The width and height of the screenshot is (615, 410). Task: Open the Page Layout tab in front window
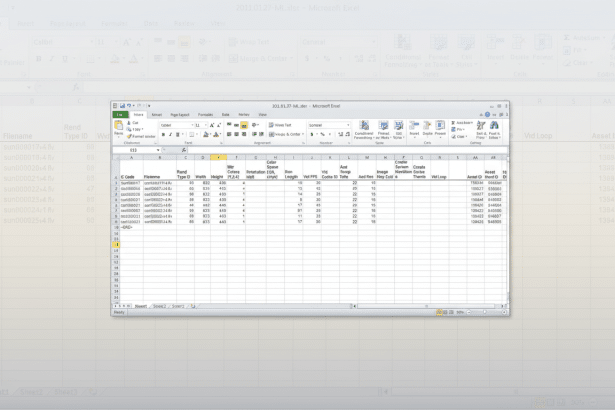click(180, 115)
